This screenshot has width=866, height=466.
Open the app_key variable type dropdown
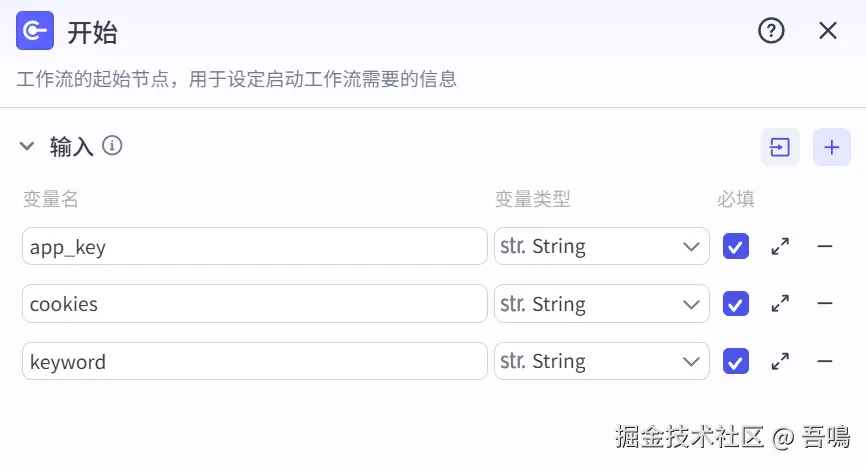[x=601, y=246]
